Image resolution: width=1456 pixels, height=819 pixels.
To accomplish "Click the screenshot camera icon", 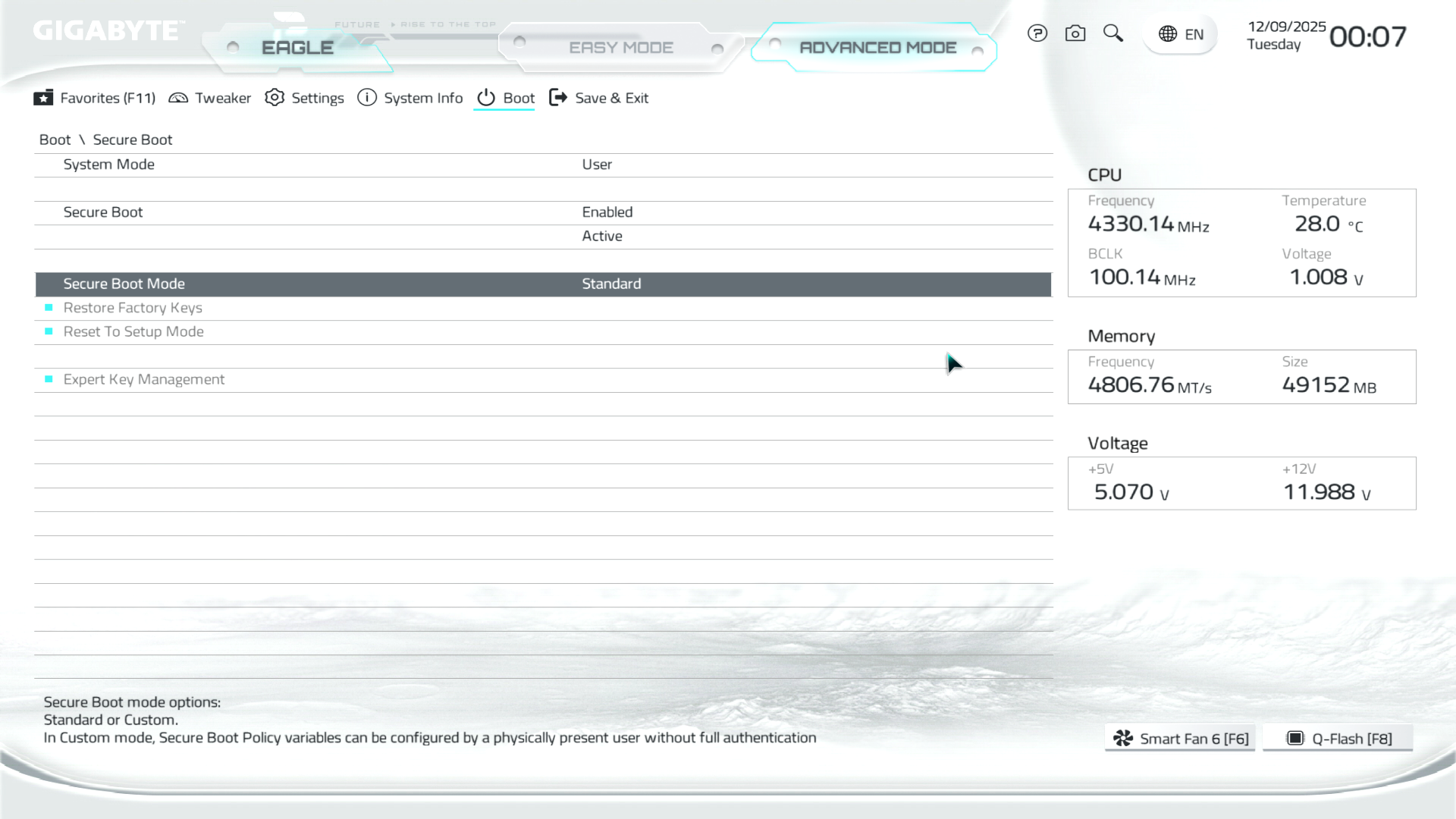I will point(1075,33).
